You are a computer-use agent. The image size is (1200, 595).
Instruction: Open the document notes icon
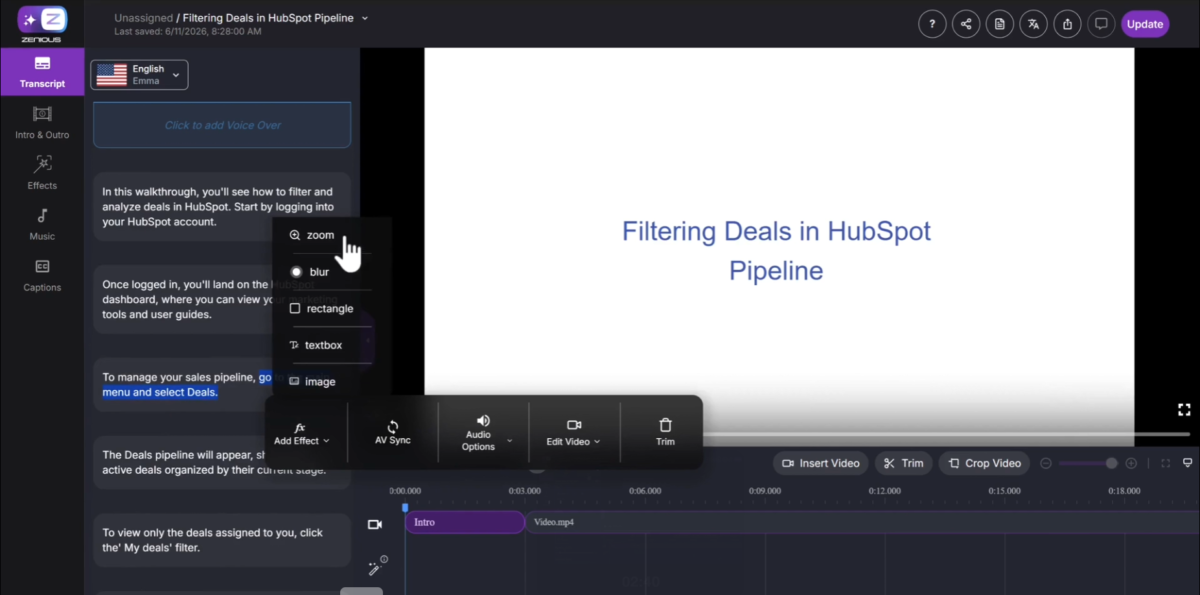(999, 24)
